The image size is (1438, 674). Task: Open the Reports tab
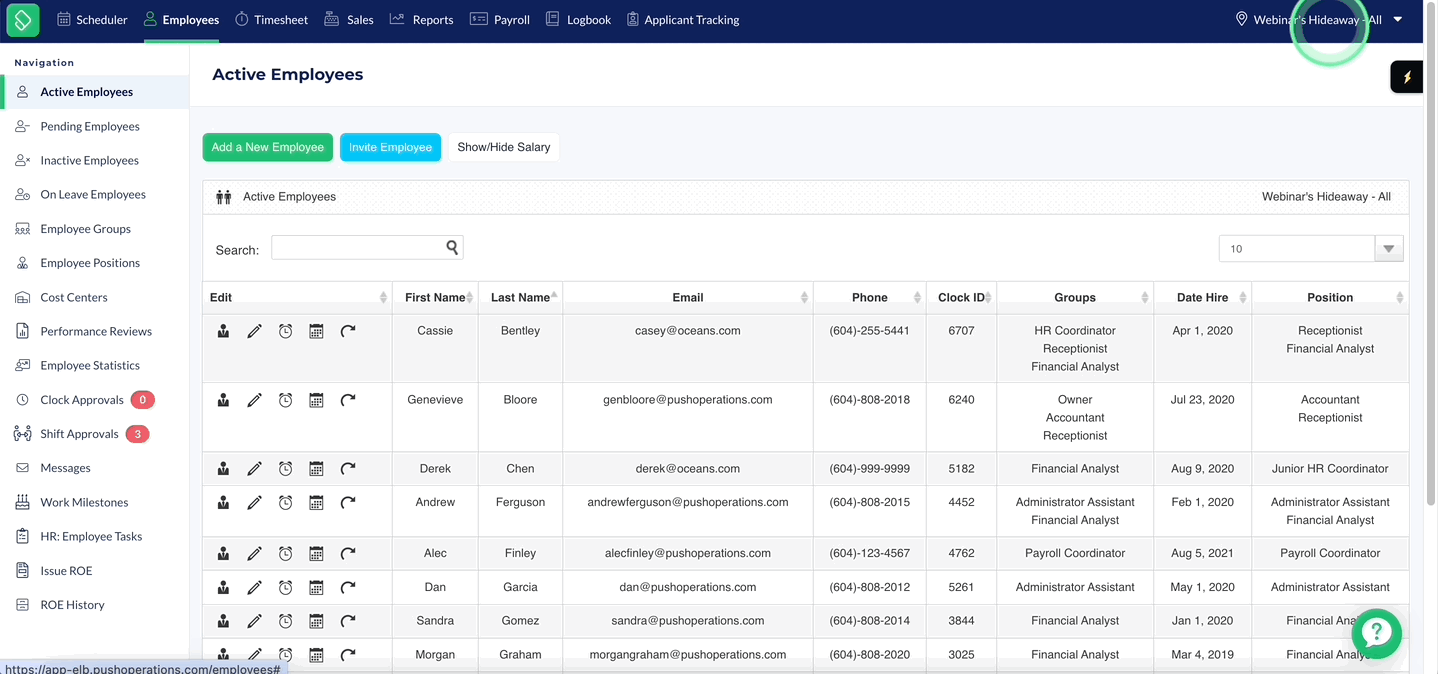pos(421,19)
